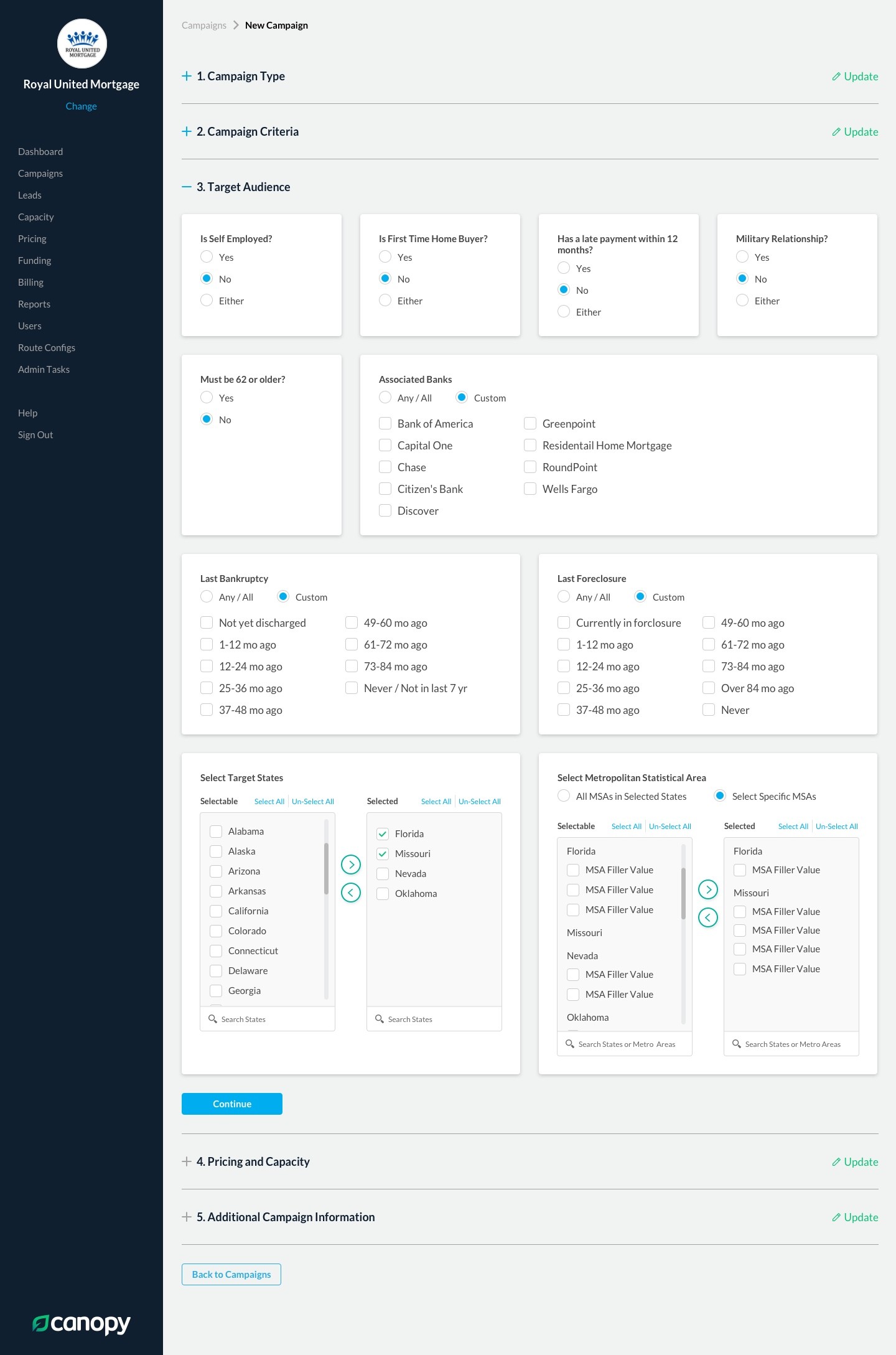This screenshot has width=896, height=1355.
Task: Focus Search States field under Selectable
Action: point(268,1019)
